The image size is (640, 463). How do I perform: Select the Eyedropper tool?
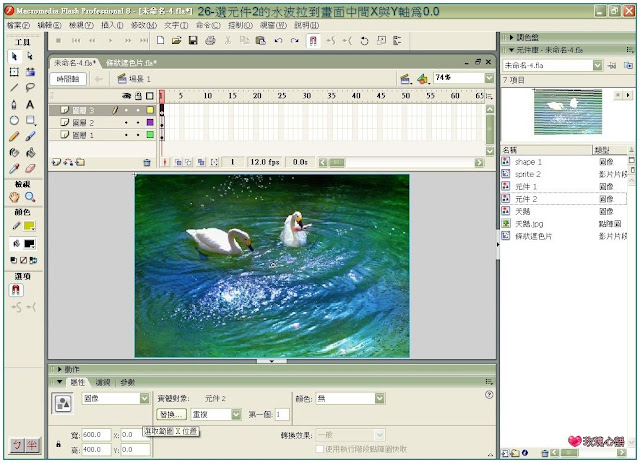coord(14,169)
